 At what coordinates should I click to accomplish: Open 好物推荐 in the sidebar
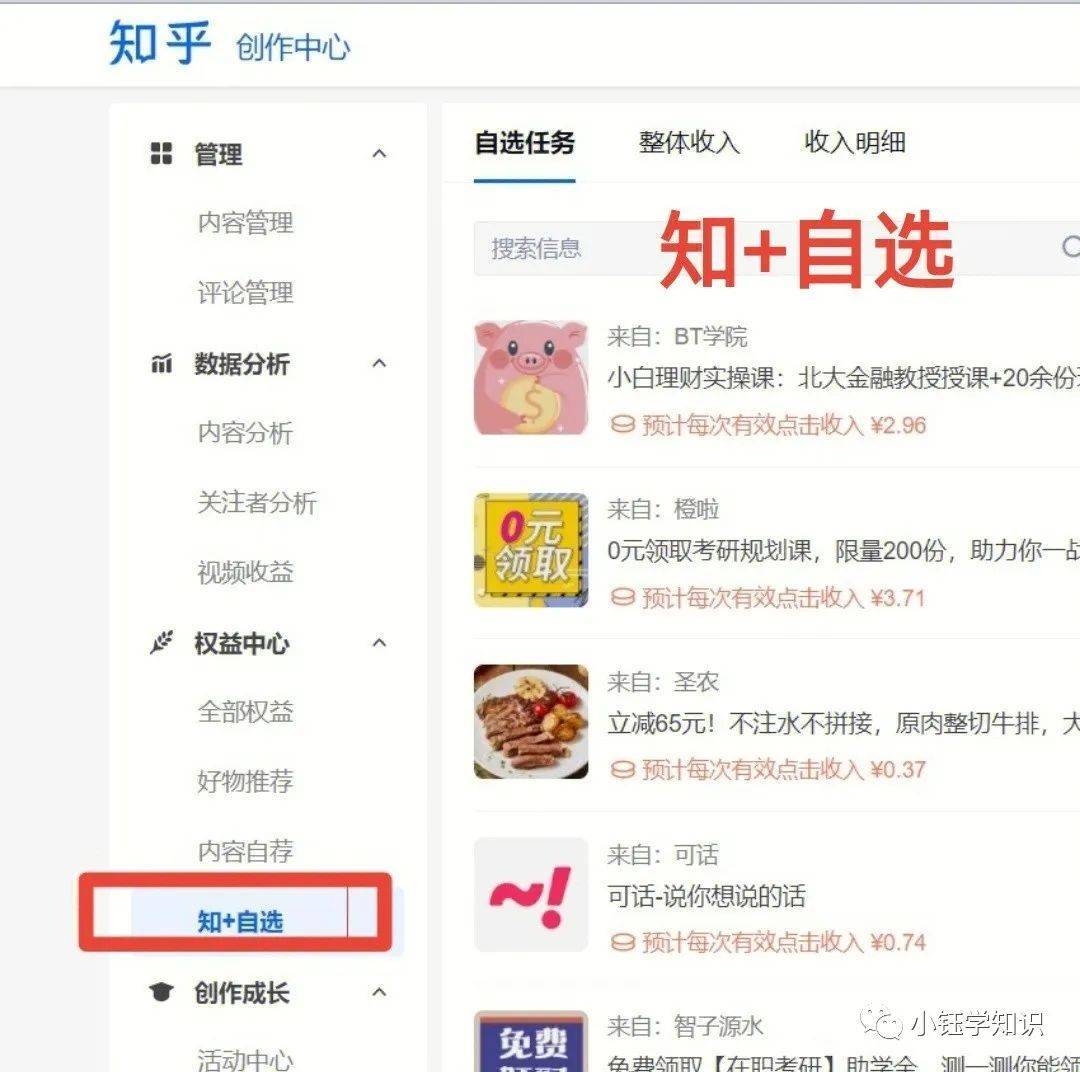pyautogui.click(x=245, y=781)
